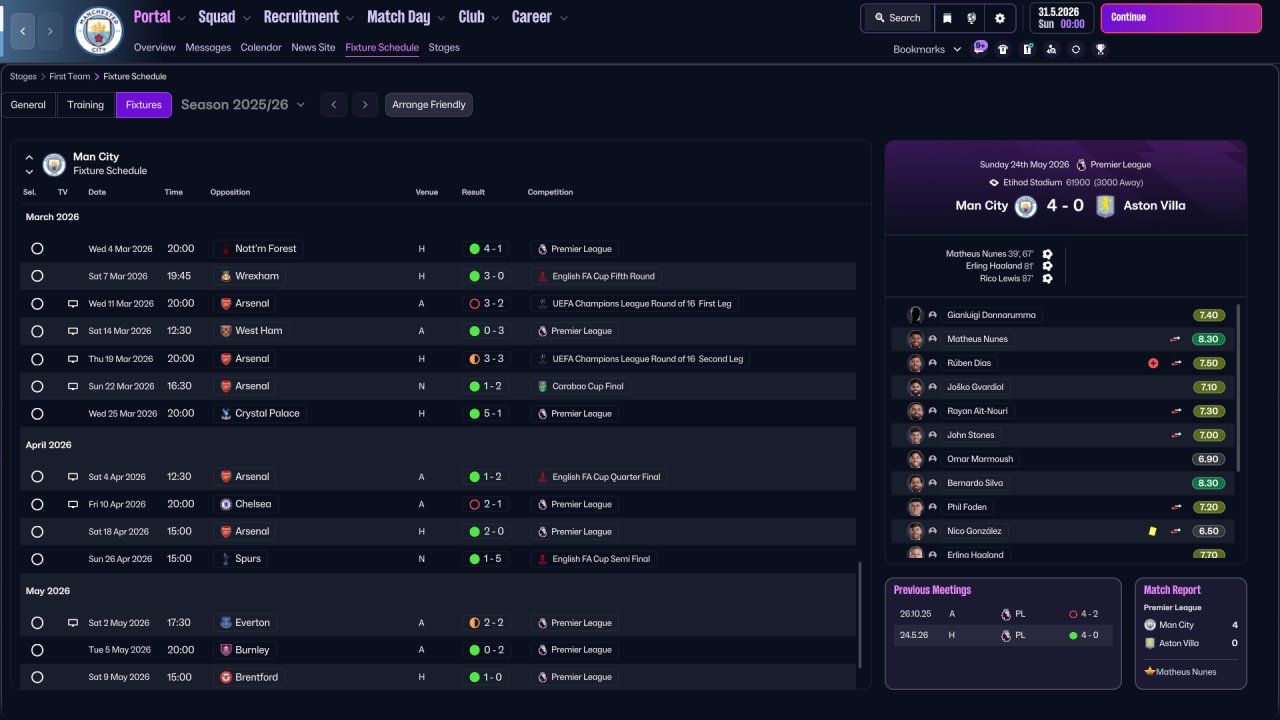This screenshot has height=720, width=1280.
Task: Select the Spurs fixture radio button
Action: click(x=37, y=559)
